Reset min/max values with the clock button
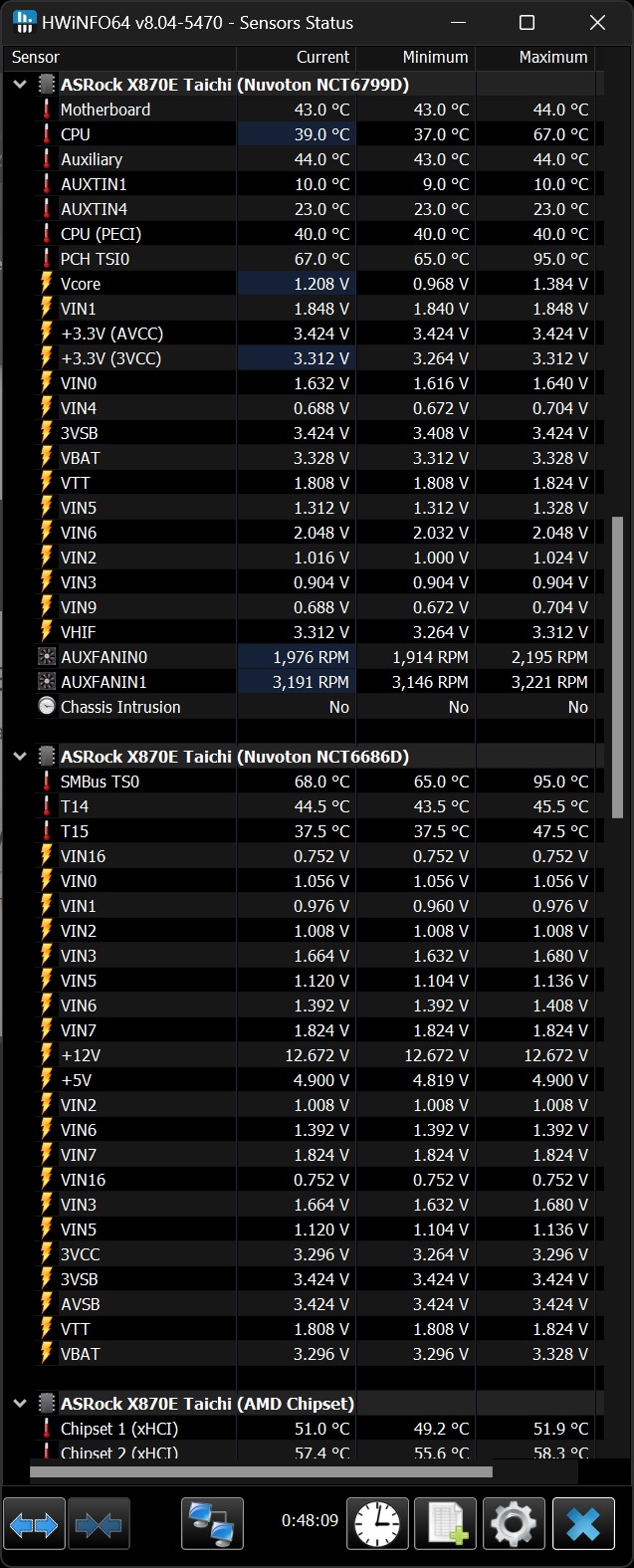 tap(377, 1523)
